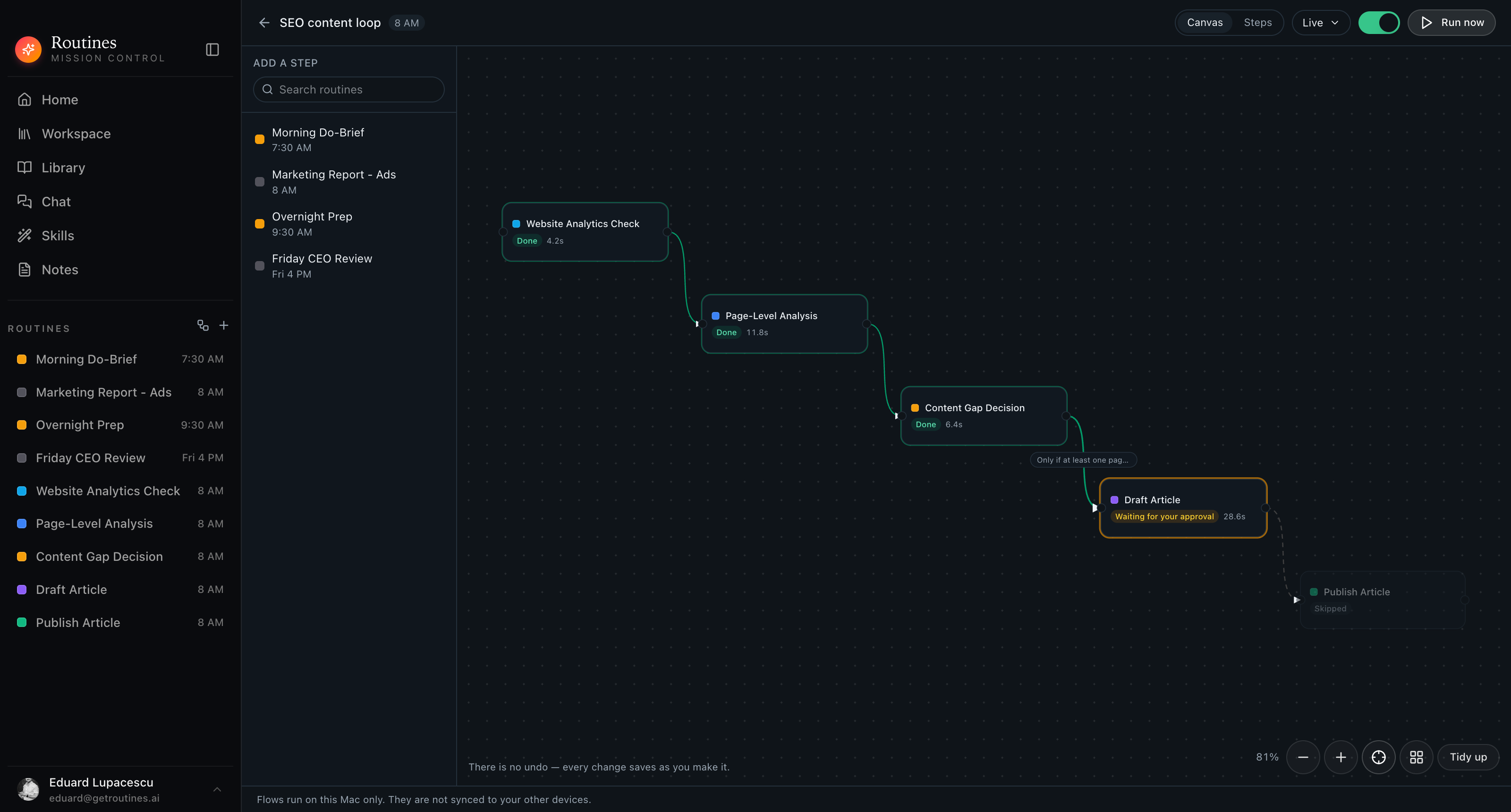Go back using the arrow beside SEO content loop
Viewport: 1511px width, 812px height.
tap(264, 23)
